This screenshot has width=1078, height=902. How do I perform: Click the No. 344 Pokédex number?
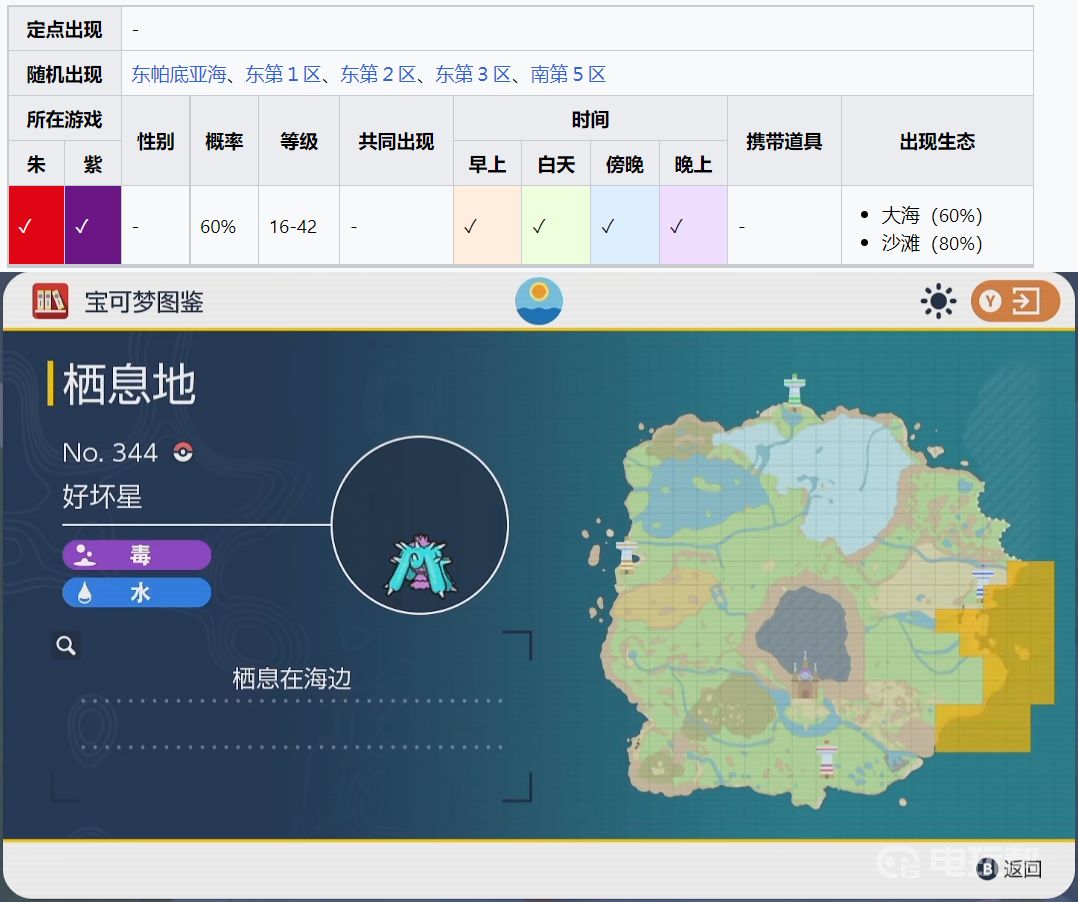coord(110,452)
